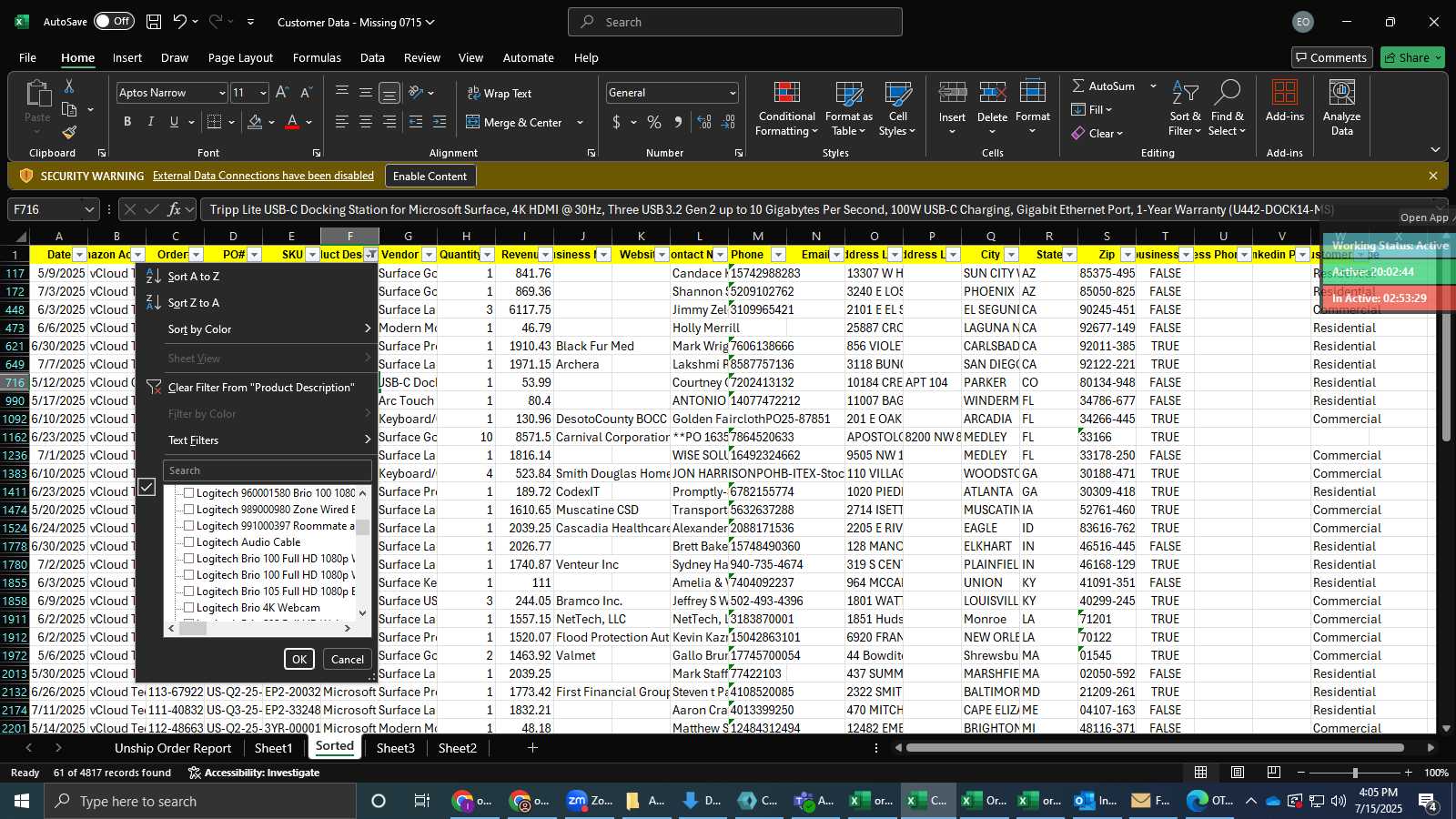Check Logitech 989000980 Zone Wired item
This screenshot has height=819, width=1456.
click(x=189, y=510)
